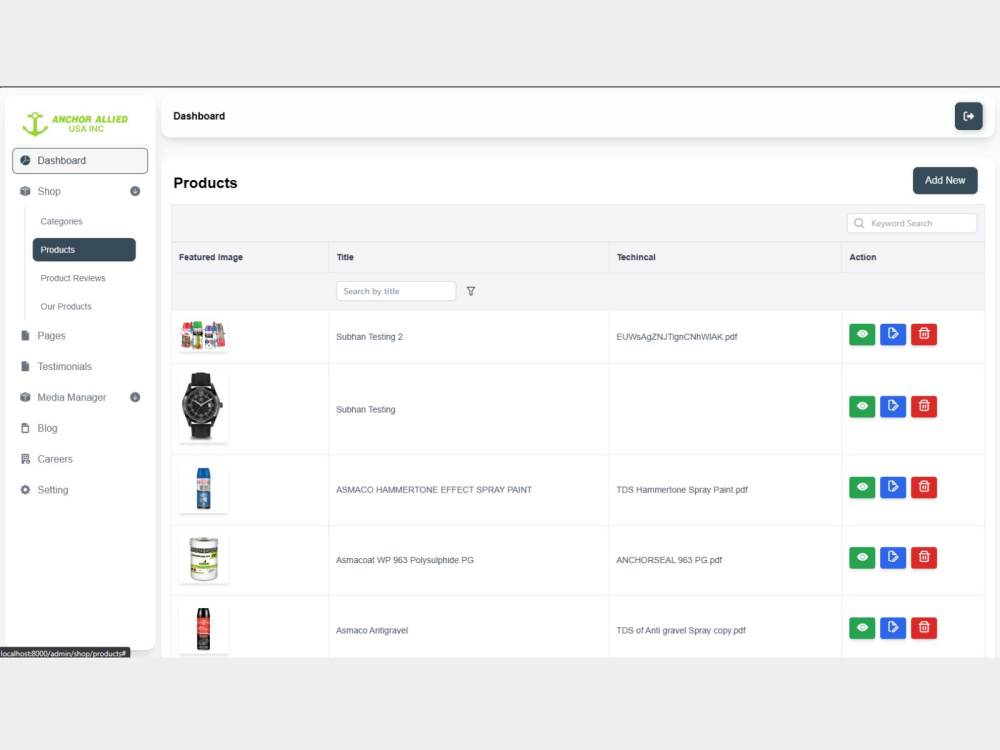The image size is (1000, 750).
Task: Focus the Keyword Search field
Action: 911,223
